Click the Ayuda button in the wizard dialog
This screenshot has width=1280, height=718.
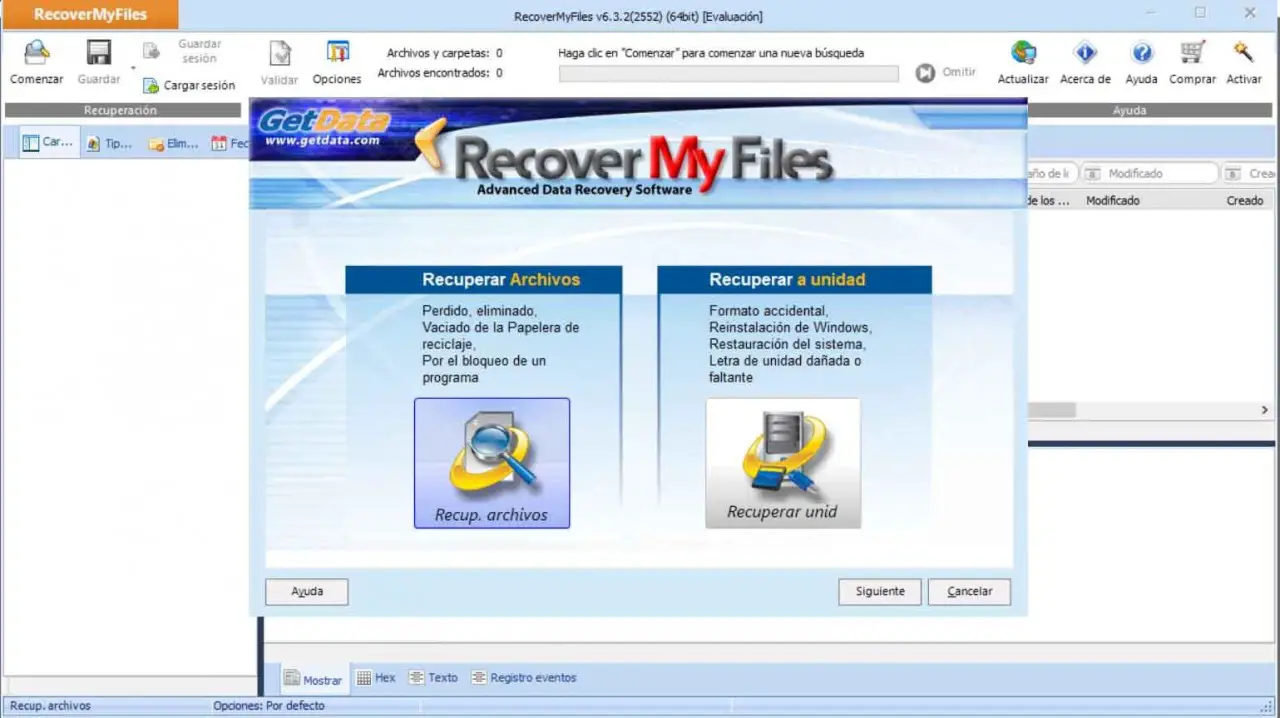(x=307, y=592)
